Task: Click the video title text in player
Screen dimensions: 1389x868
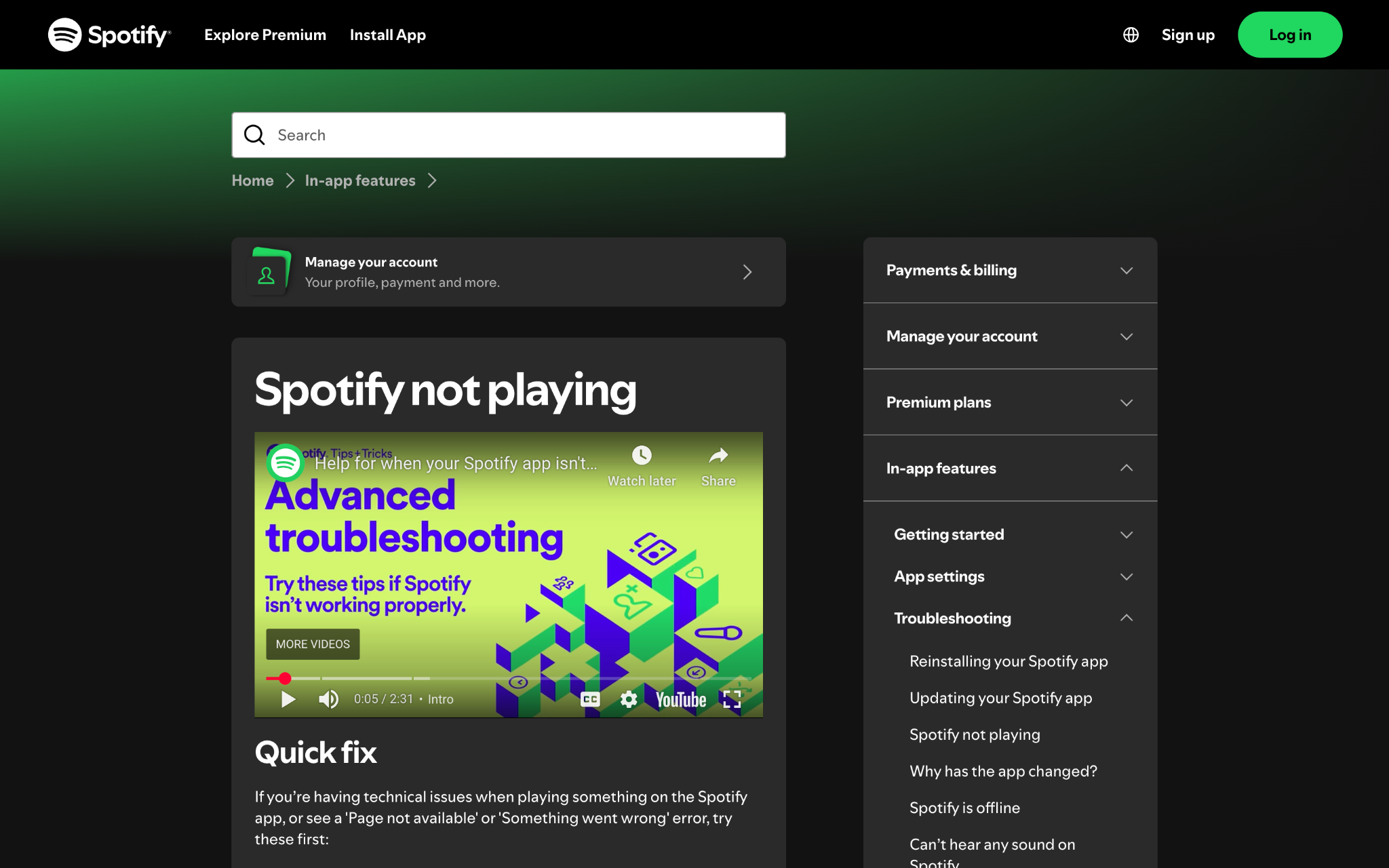Action: coord(456,463)
